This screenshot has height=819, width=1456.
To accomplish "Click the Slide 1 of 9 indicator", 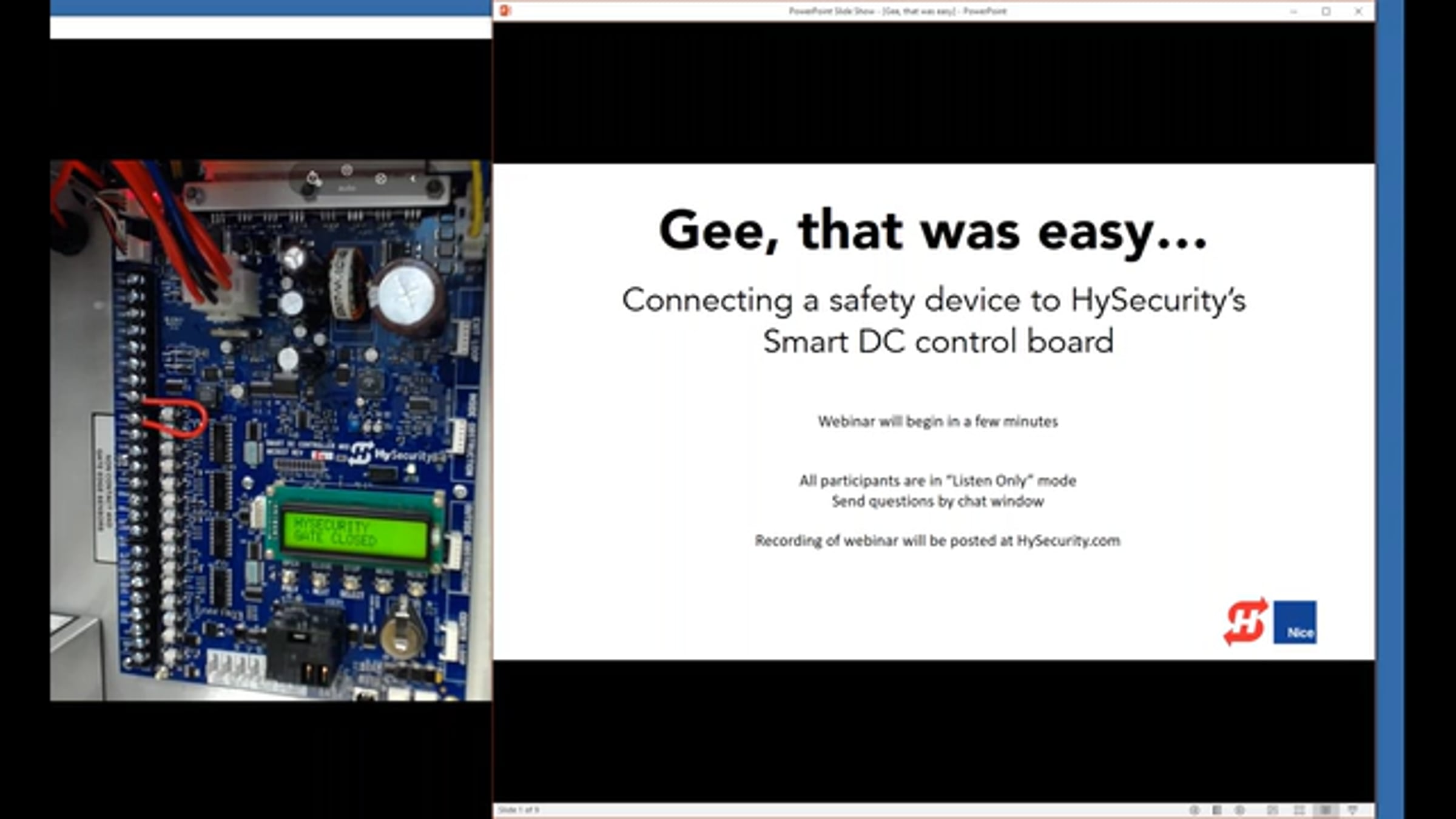I will click(x=519, y=810).
